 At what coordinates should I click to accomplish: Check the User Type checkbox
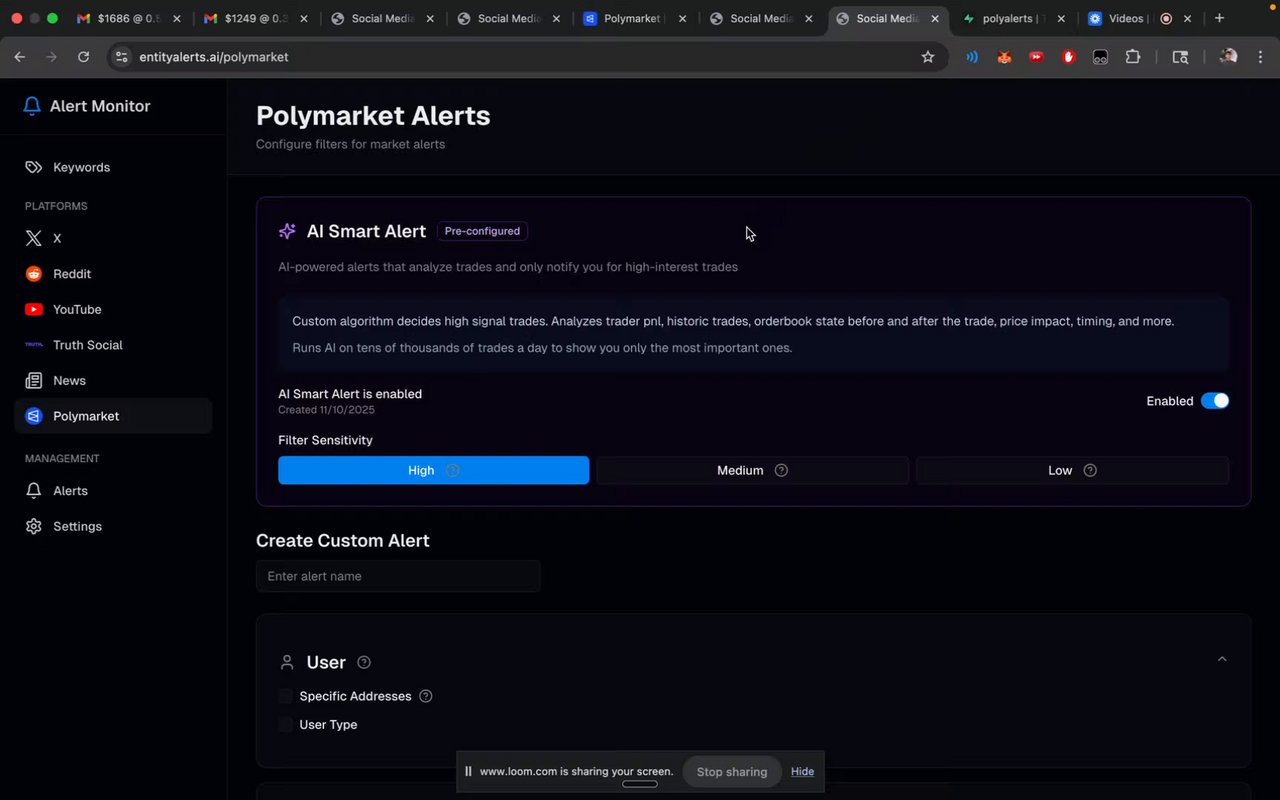pos(286,724)
